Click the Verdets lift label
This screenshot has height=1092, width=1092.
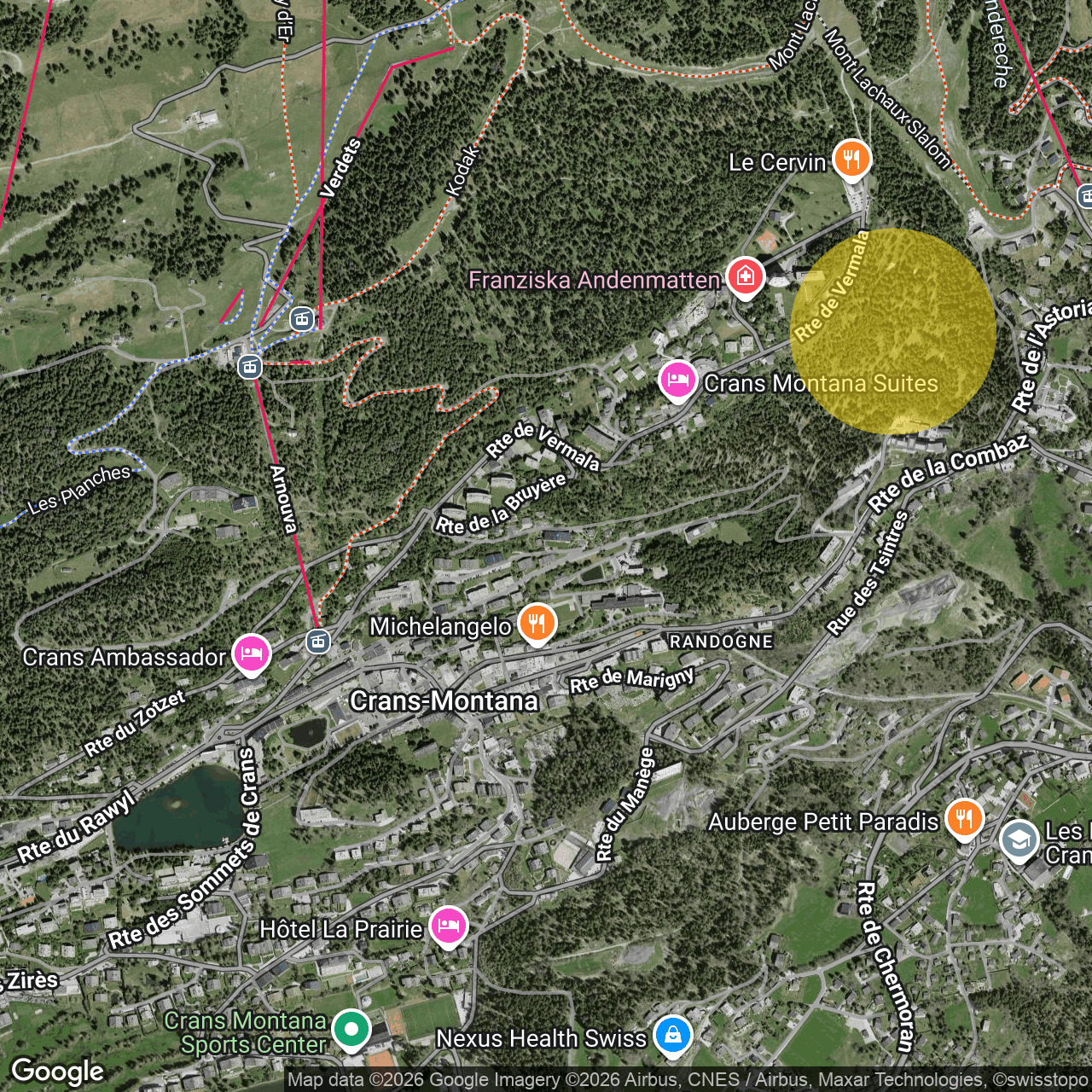coord(341,168)
